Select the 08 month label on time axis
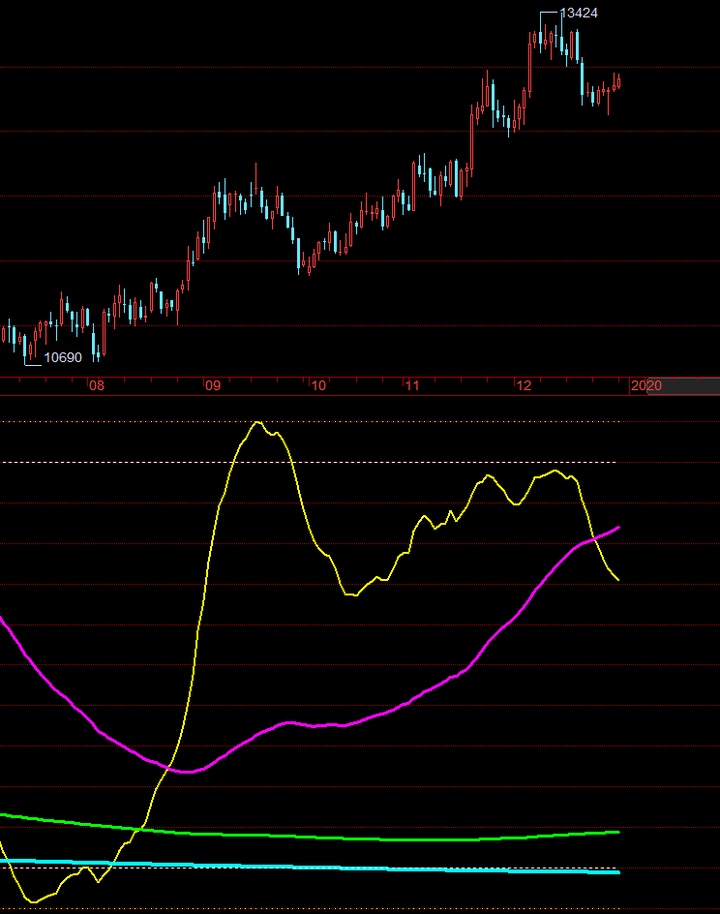 point(97,385)
